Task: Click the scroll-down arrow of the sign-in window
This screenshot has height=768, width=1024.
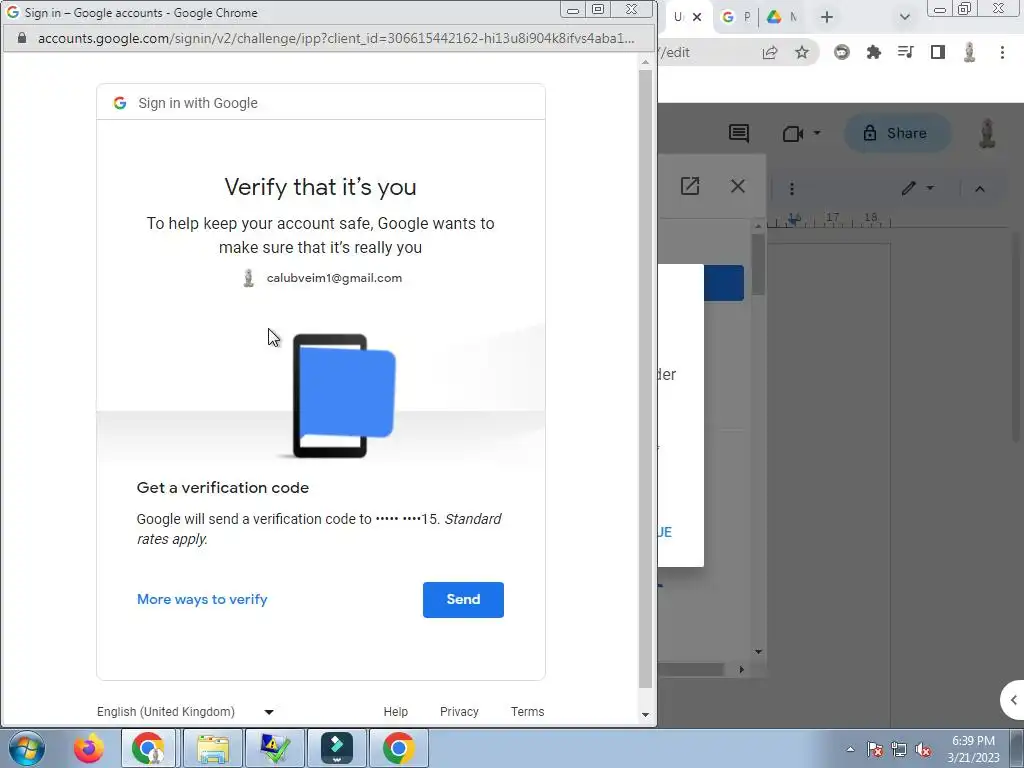Action: click(645, 714)
